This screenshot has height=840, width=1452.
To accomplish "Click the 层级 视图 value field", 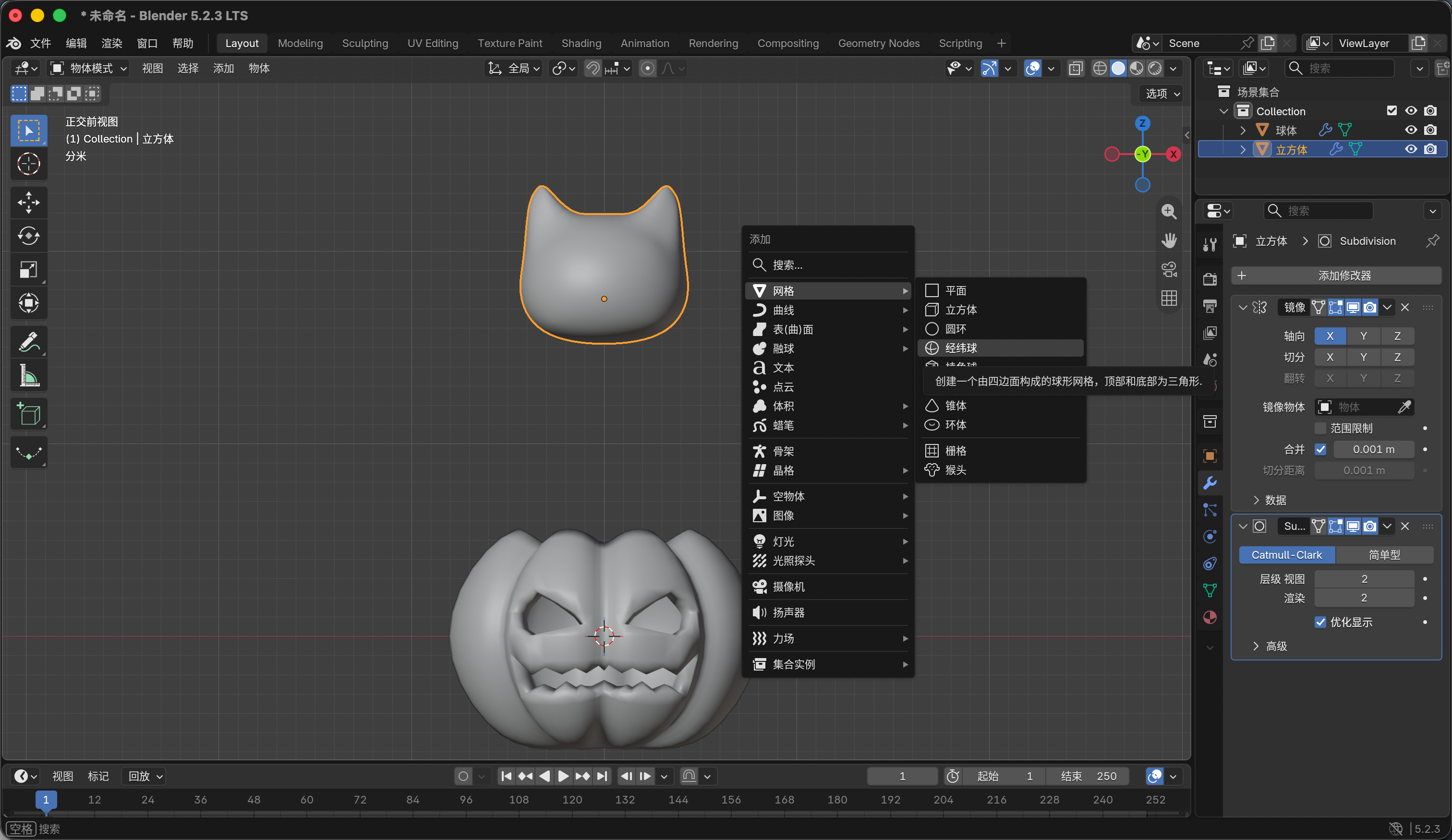I will [1363, 578].
